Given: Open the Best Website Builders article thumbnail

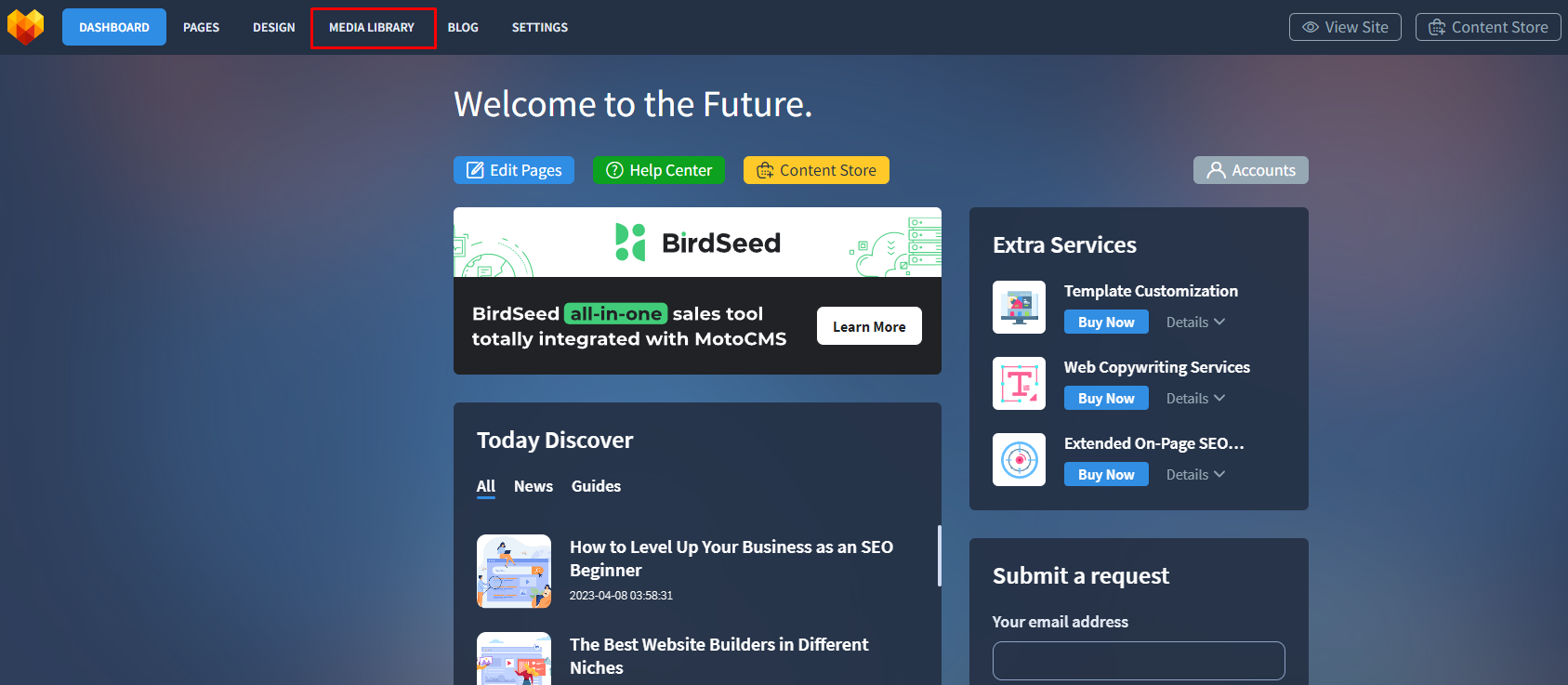Looking at the screenshot, I should (514, 662).
